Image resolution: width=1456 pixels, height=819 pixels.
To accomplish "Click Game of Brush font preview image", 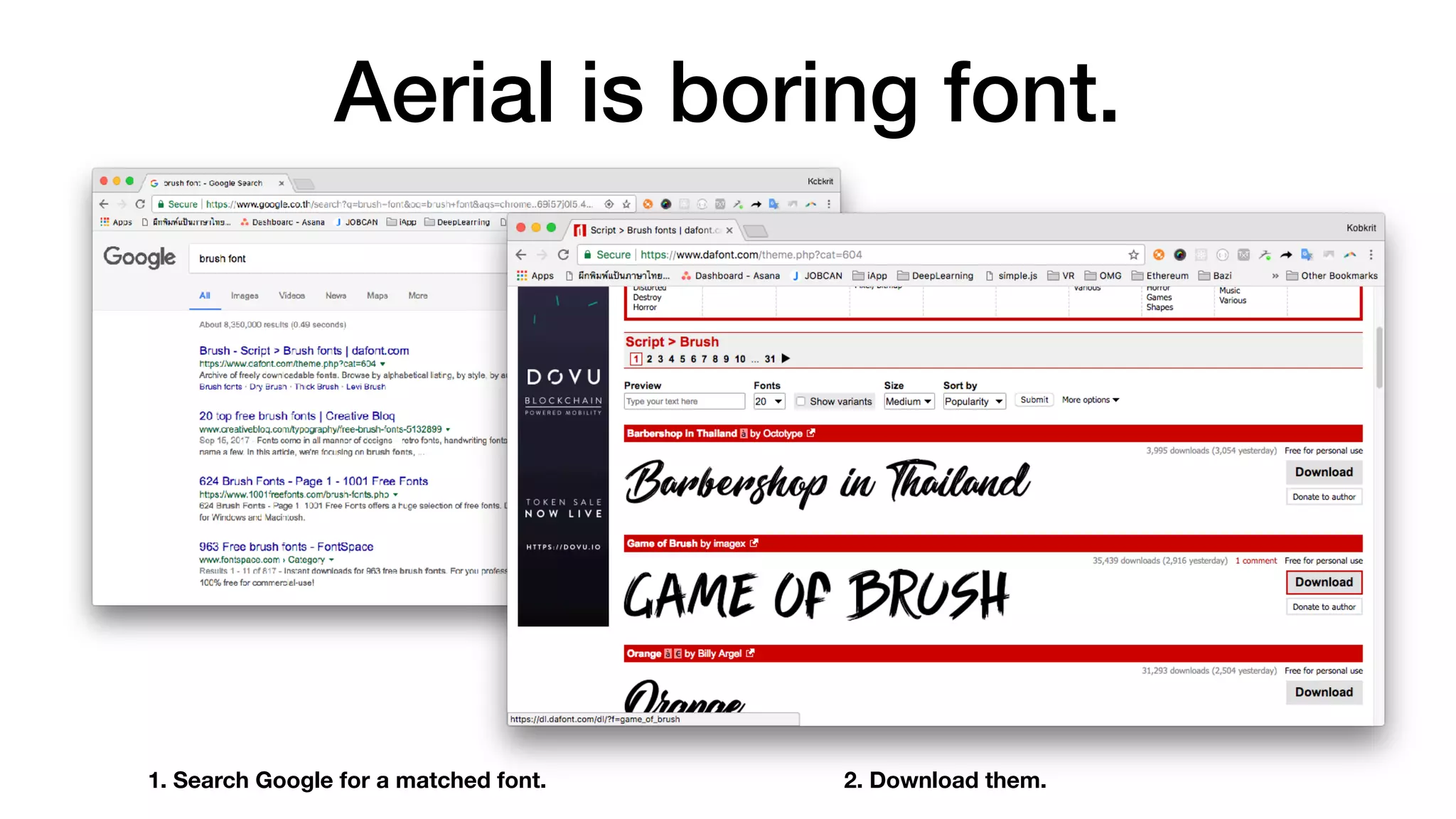I will coord(816,594).
